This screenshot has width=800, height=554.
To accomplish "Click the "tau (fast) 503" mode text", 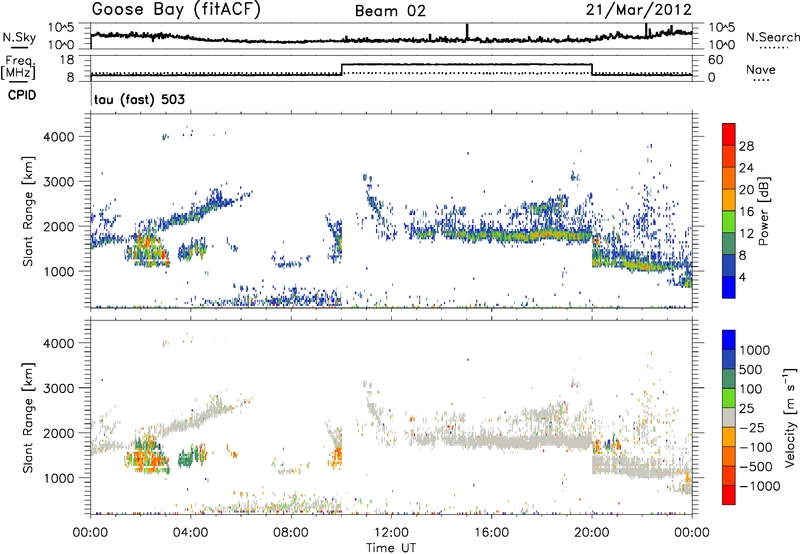I will [139, 99].
